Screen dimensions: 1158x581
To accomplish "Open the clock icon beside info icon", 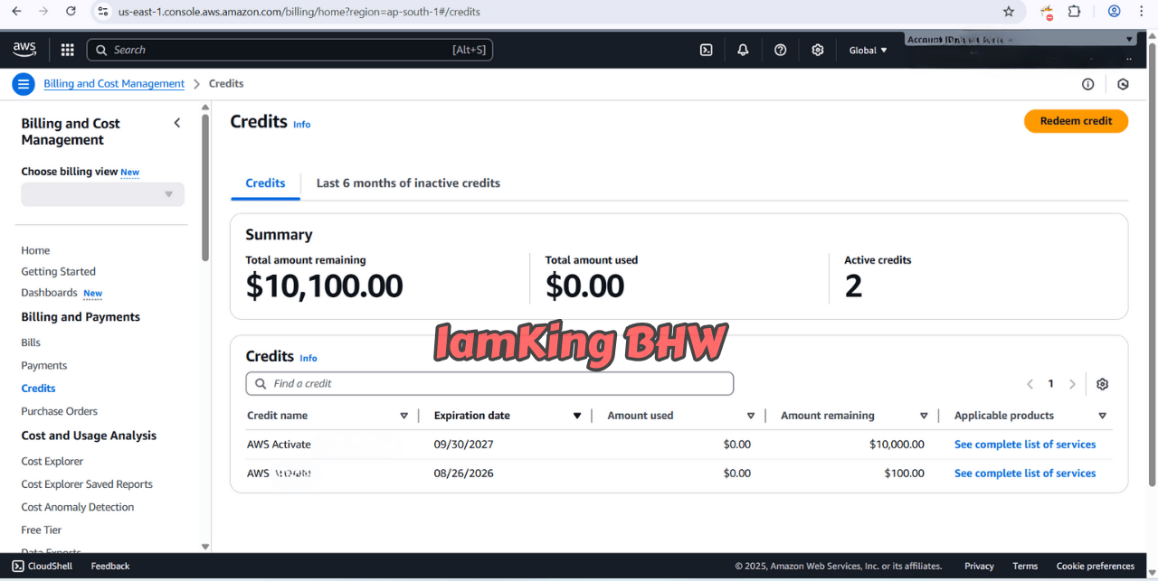I will [x=1123, y=84].
